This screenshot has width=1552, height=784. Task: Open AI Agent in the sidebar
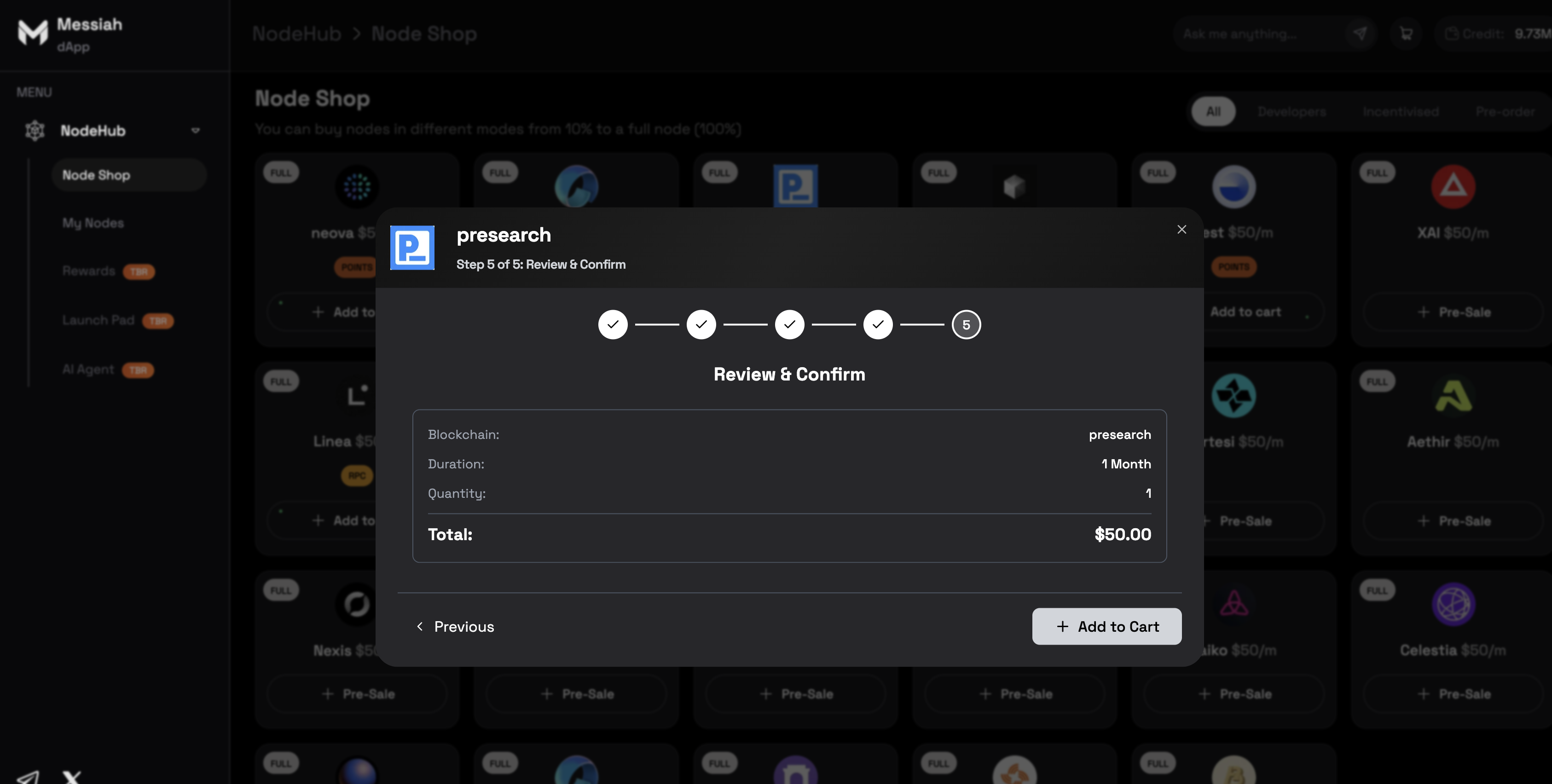point(88,369)
